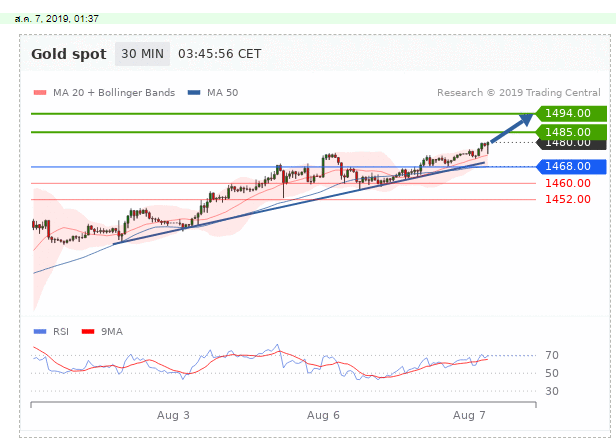This screenshot has height=447, width=616.
Task: Click the RSI legend label
Action: pyautogui.click(x=61, y=332)
